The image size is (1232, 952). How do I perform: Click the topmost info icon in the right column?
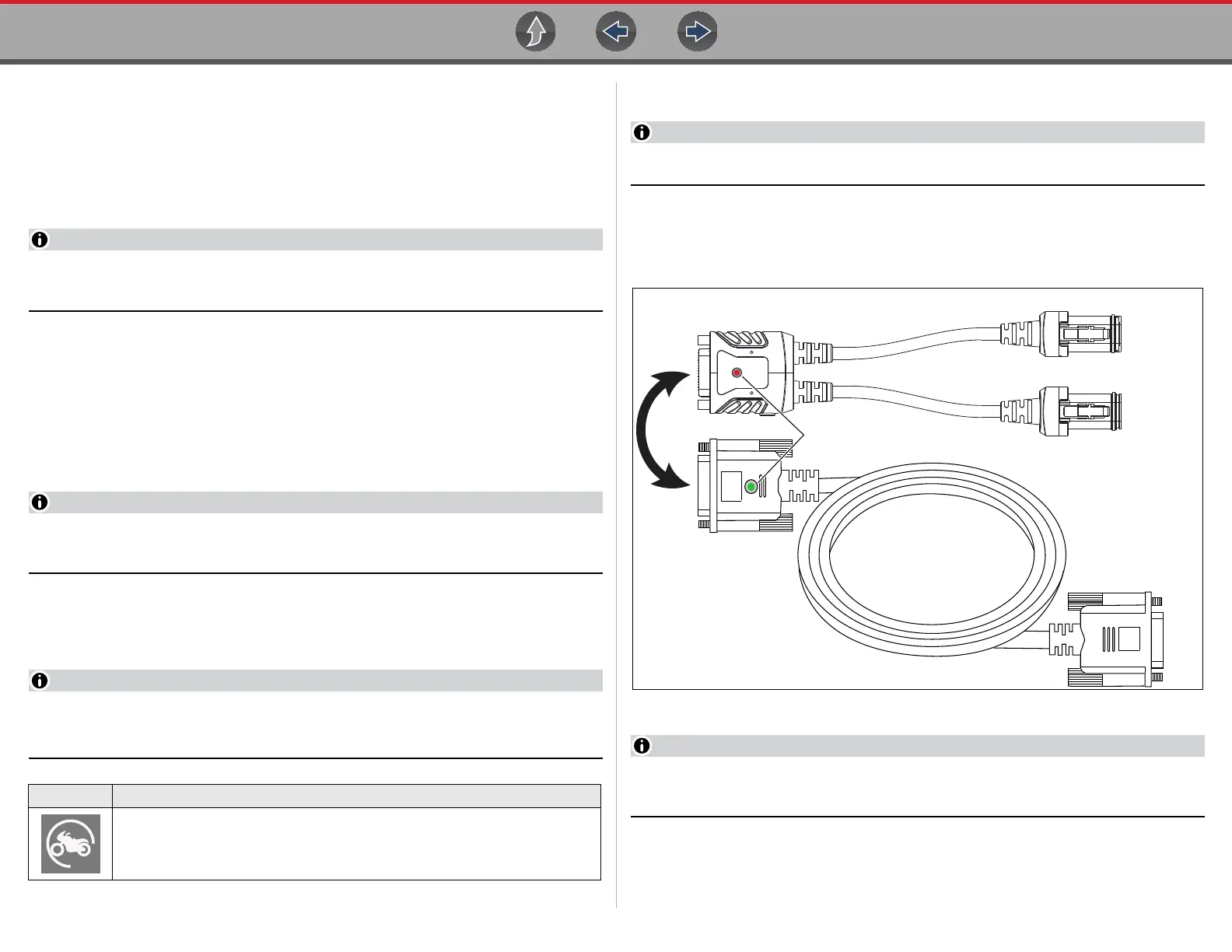point(642,132)
